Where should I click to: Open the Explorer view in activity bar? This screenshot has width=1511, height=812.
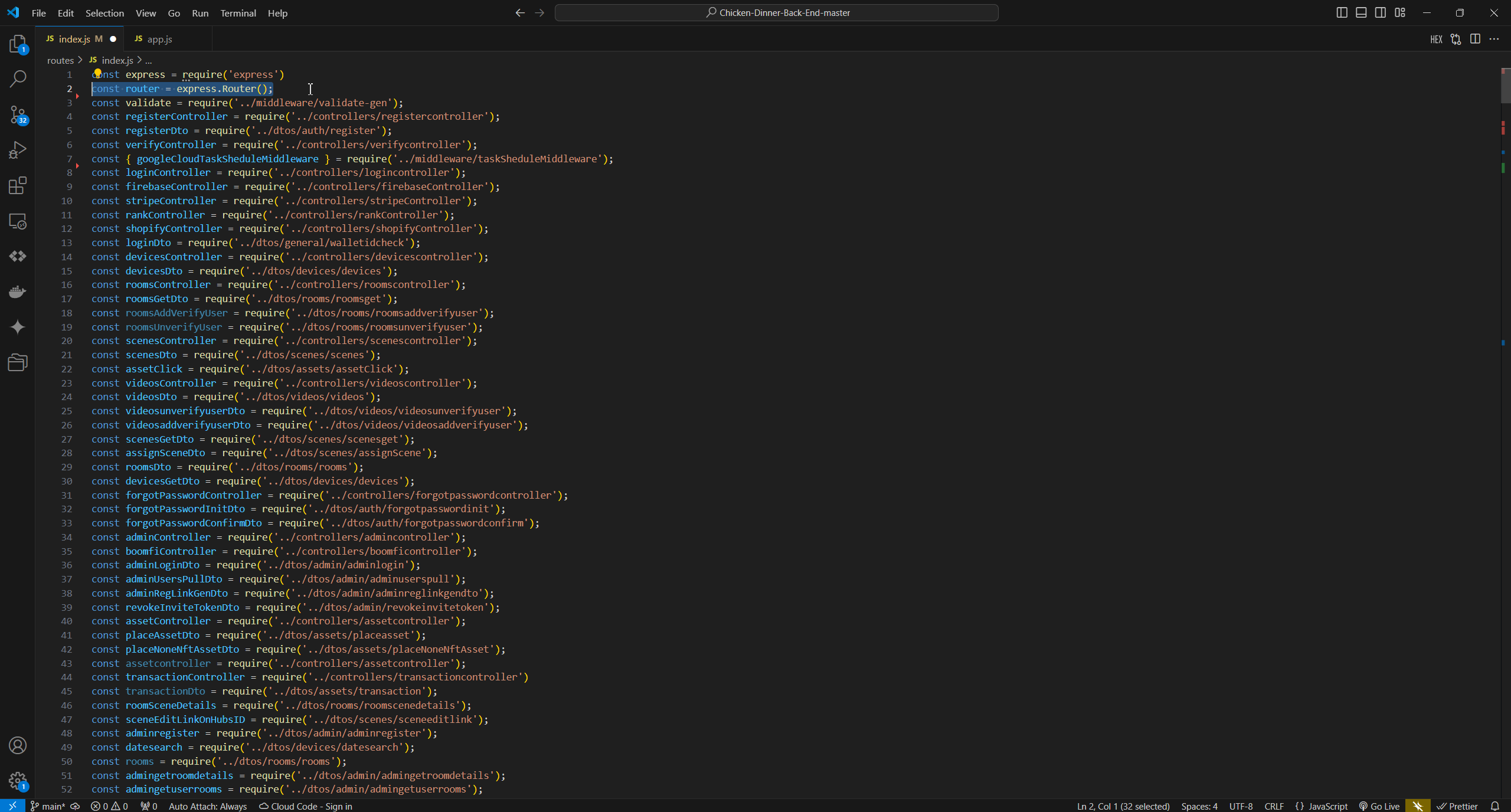click(x=18, y=44)
